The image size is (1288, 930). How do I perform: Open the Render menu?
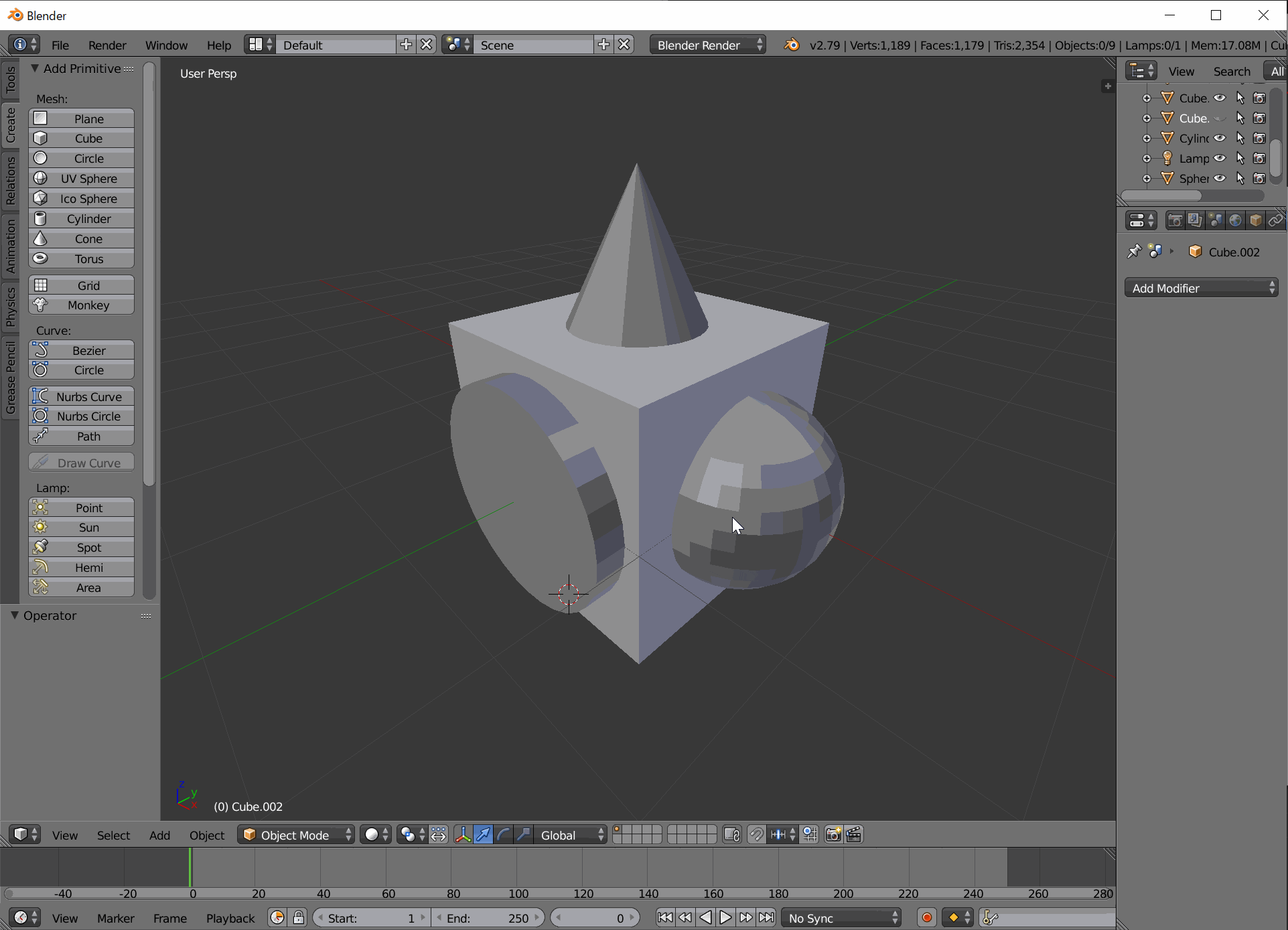[107, 46]
